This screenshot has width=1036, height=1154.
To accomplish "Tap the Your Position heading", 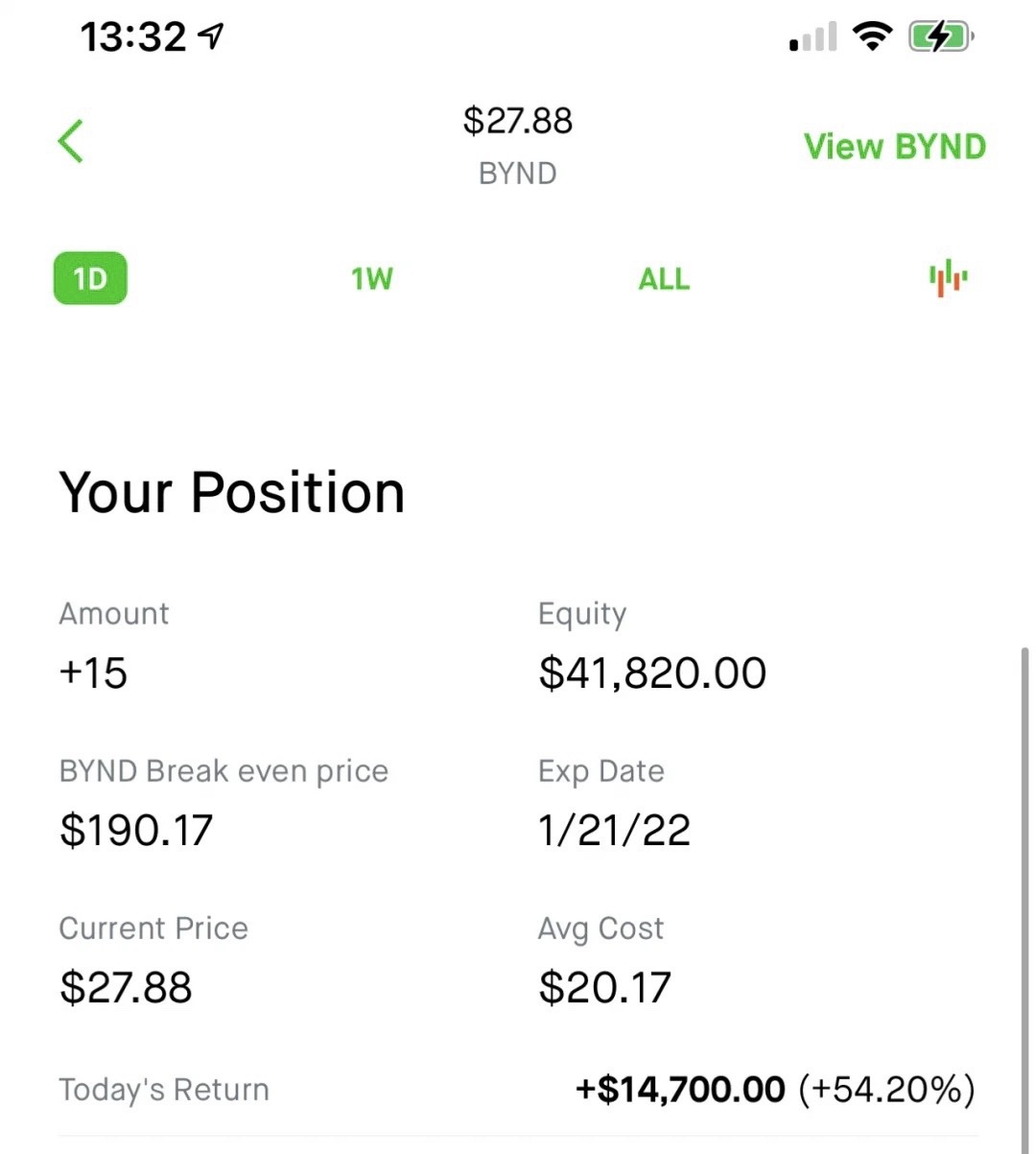I will (232, 493).
